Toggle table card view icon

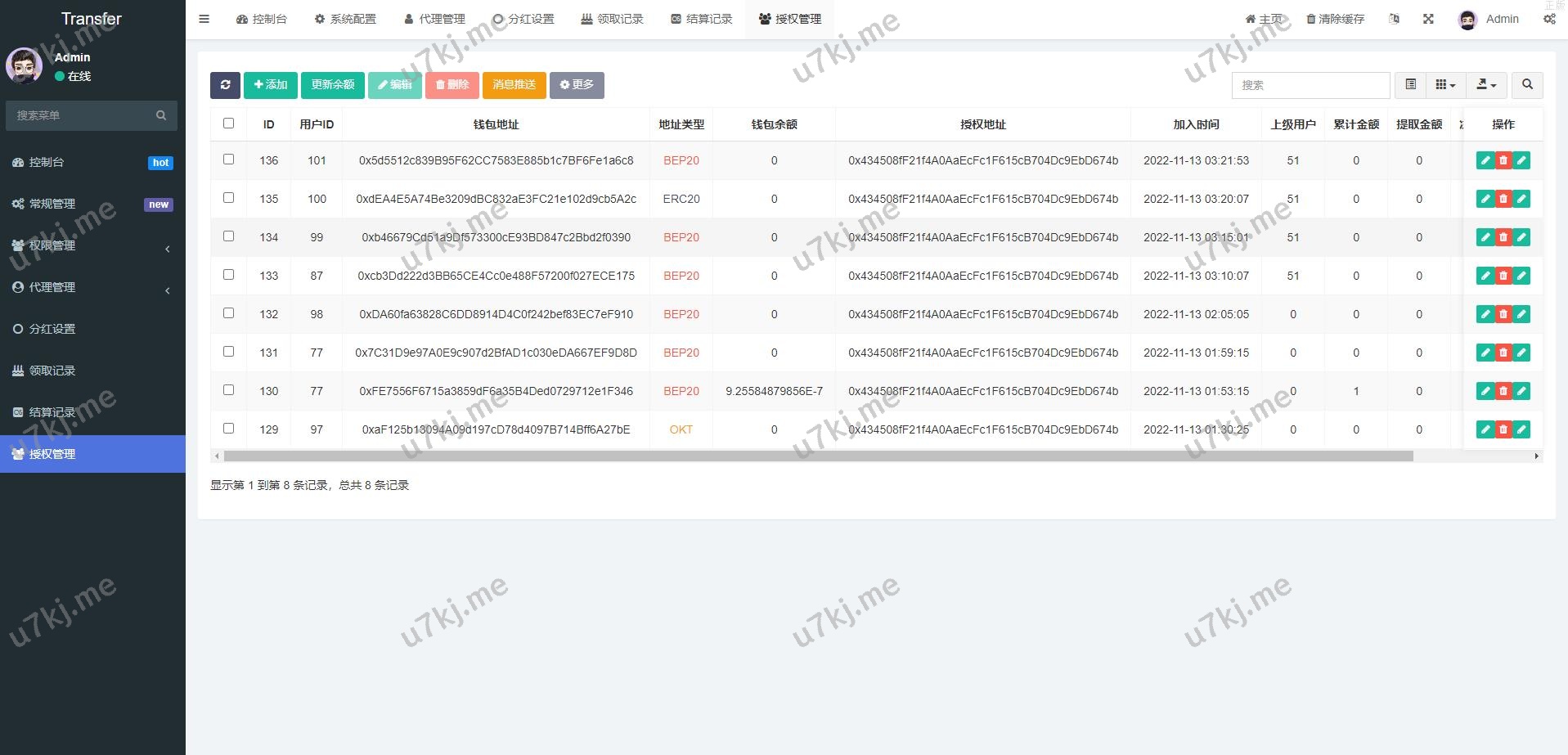click(x=1410, y=85)
